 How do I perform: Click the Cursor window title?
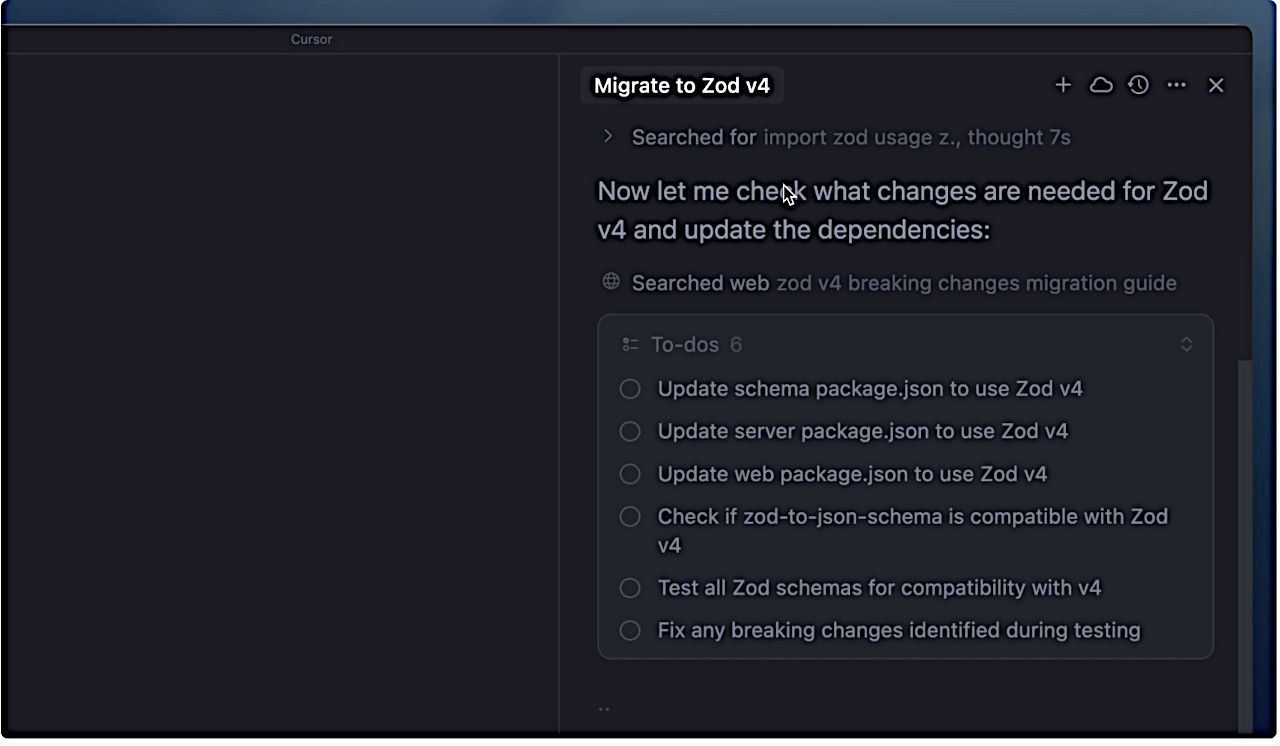311,39
